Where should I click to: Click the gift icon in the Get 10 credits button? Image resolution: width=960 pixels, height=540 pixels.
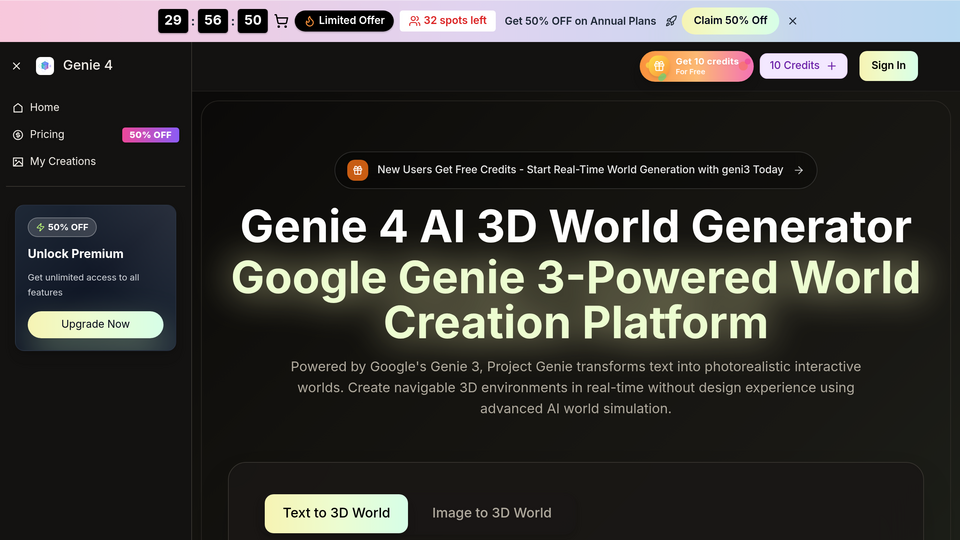click(659, 66)
